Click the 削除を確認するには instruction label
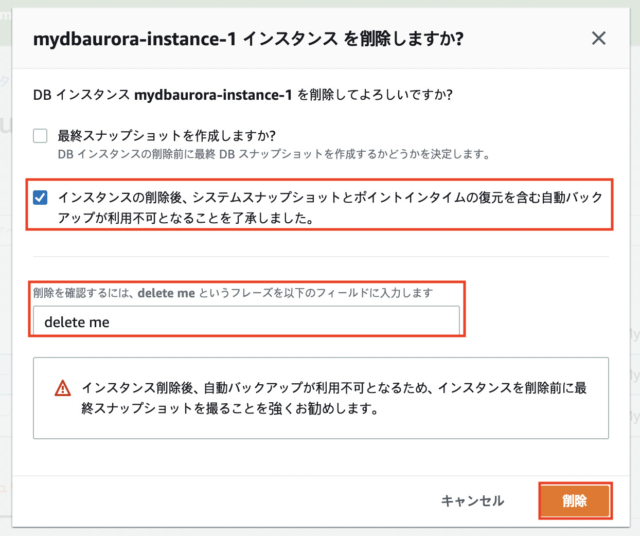640x536 pixels. (233, 293)
